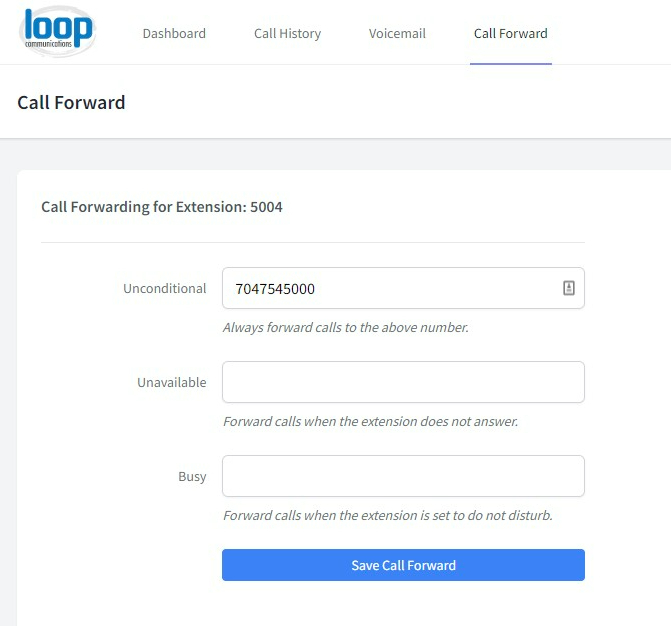Click the Unavailable field label
The height and width of the screenshot is (626, 671).
click(x=172, y=382)
